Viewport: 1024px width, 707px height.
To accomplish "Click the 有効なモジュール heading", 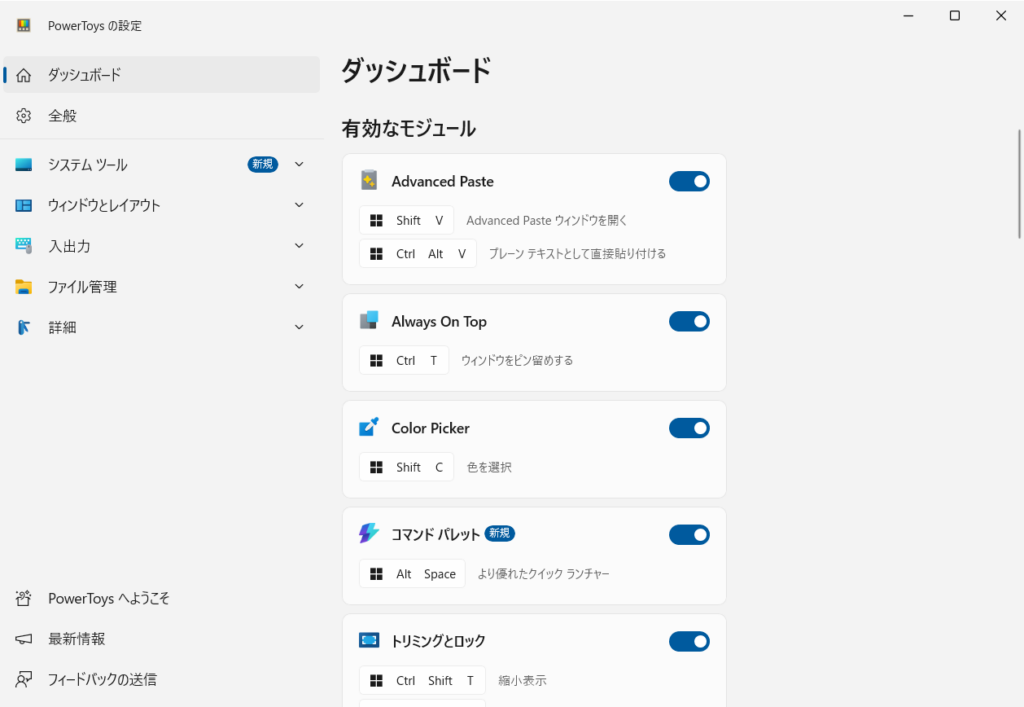I will pos(409,129).
